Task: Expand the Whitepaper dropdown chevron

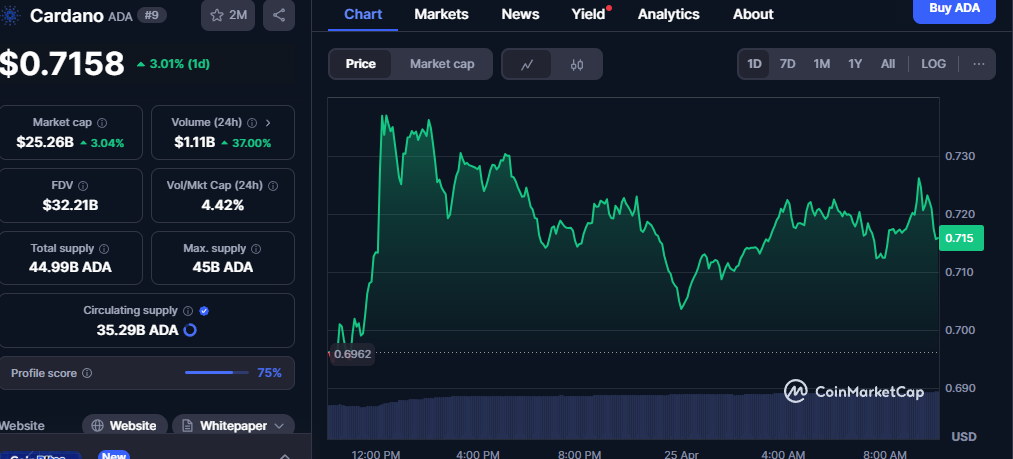Action: point(279,425)
